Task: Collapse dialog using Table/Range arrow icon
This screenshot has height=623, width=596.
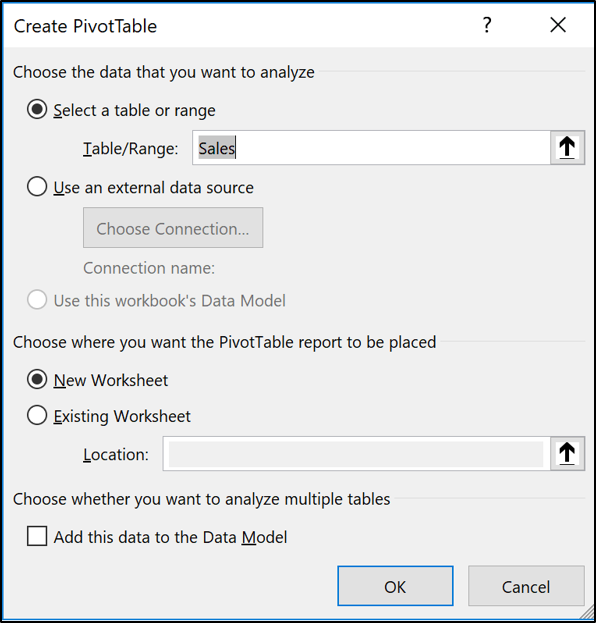Action: click(x=567, y=147)
